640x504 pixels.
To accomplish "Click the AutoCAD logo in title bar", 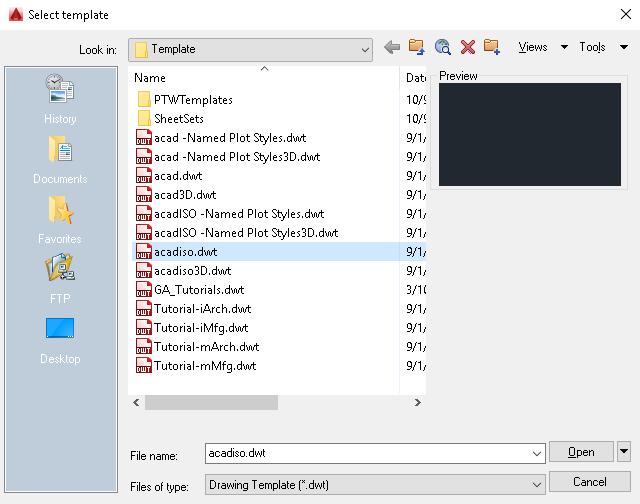I will coord(16,15).
